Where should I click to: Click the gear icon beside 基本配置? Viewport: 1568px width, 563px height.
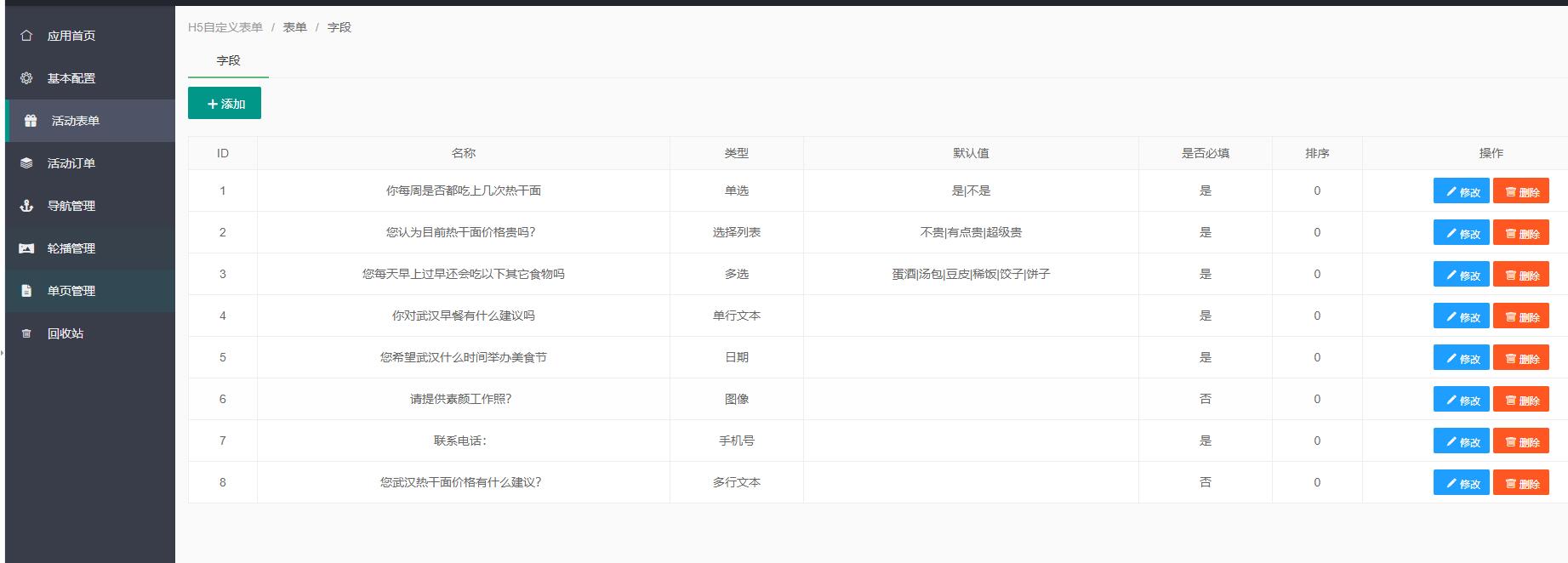click(26, 78)
